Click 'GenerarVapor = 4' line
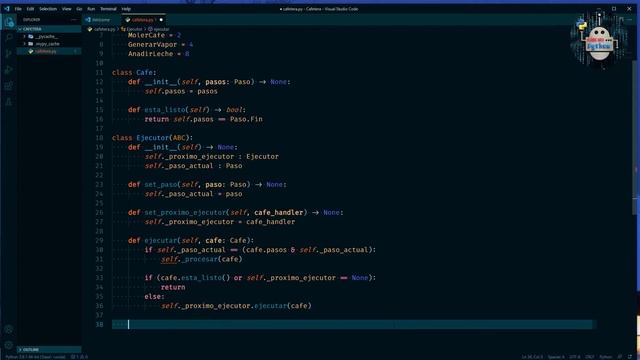This screenshot has height=360, width=640. (160, 44)
